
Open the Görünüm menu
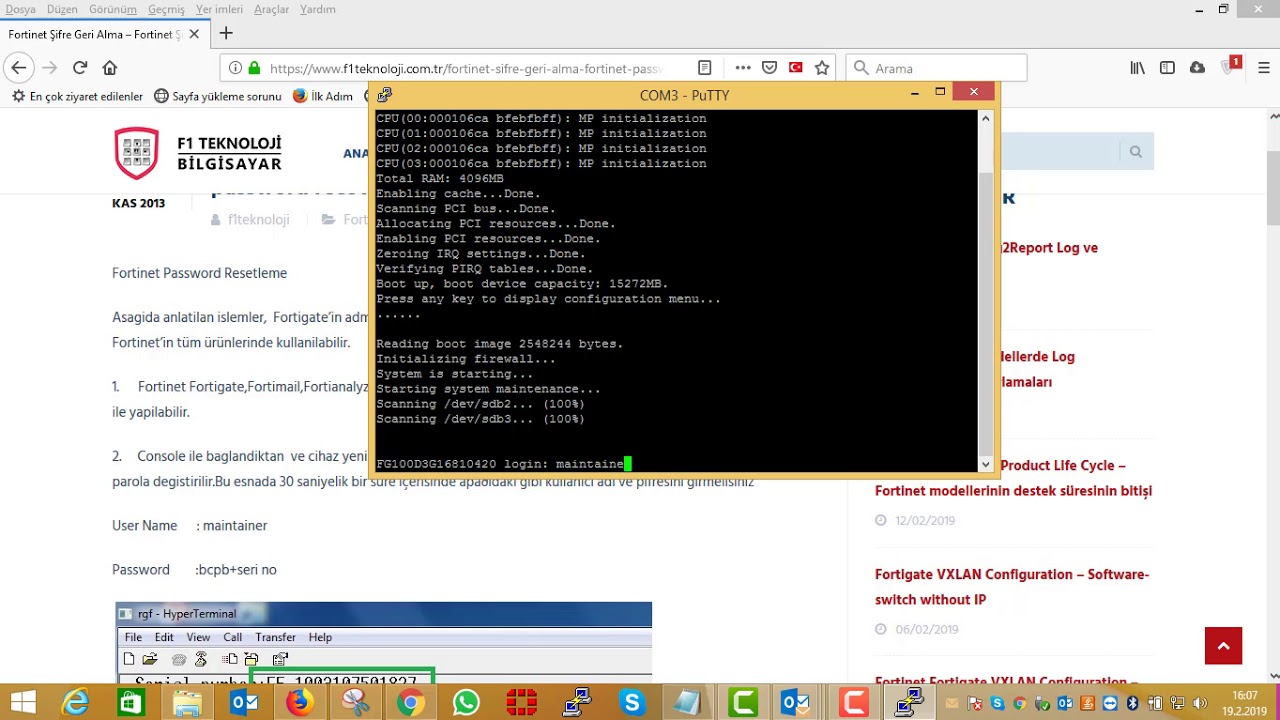[112, 9]
